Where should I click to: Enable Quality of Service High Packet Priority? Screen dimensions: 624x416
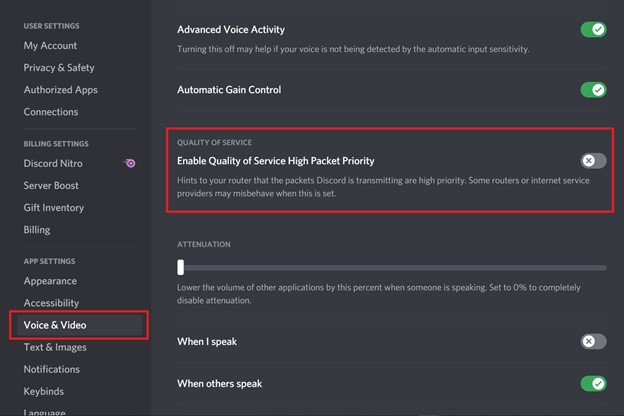(593, 161)
